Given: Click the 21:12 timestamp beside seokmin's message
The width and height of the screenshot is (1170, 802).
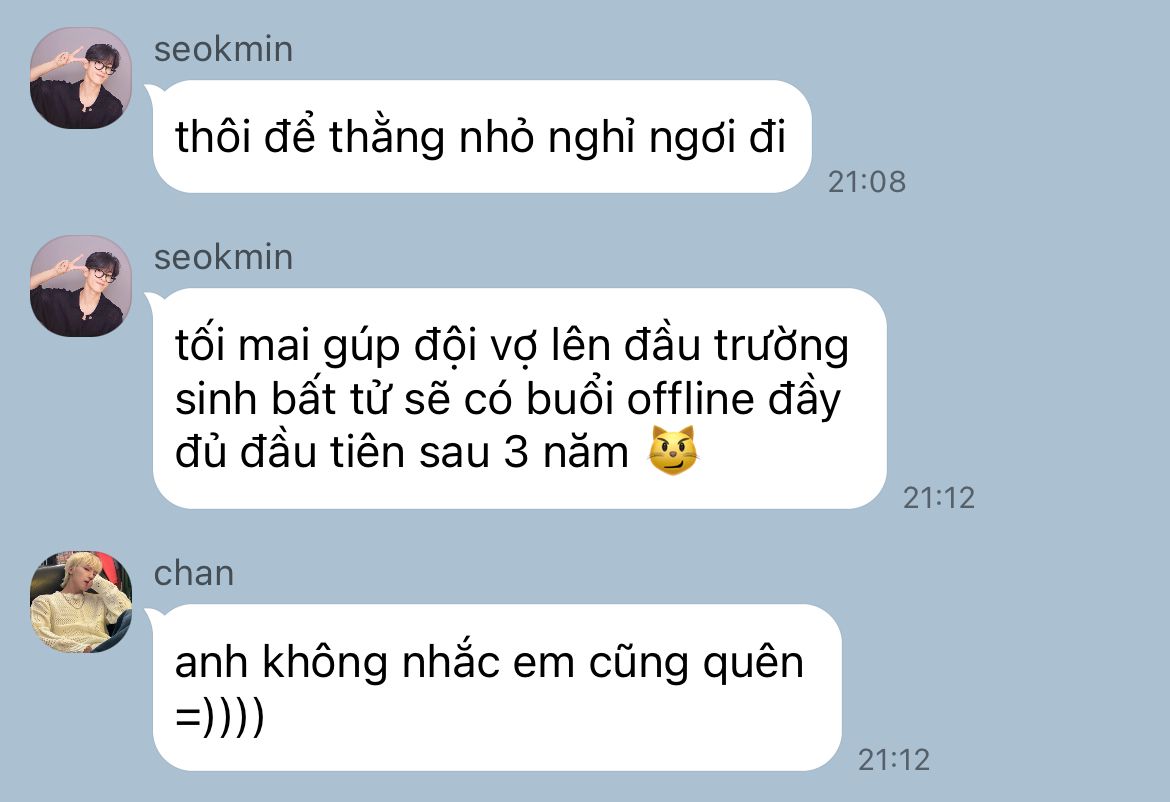Looking at the screenshot, I should coord(939,498).
